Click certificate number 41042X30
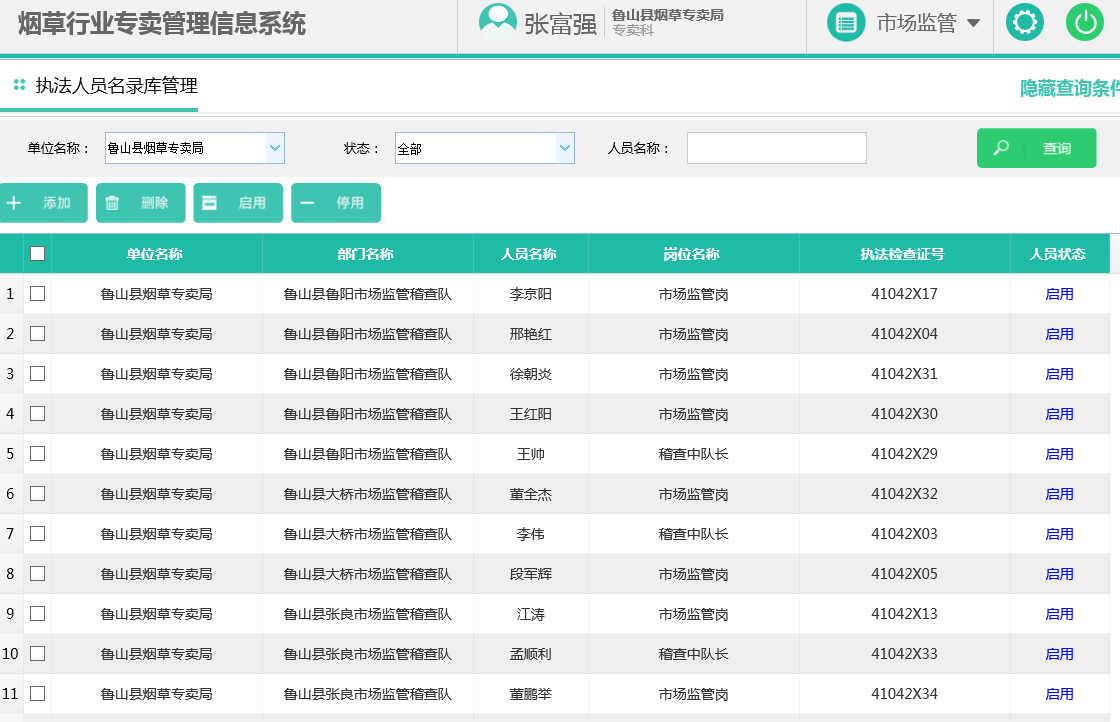 click(904, 413)
